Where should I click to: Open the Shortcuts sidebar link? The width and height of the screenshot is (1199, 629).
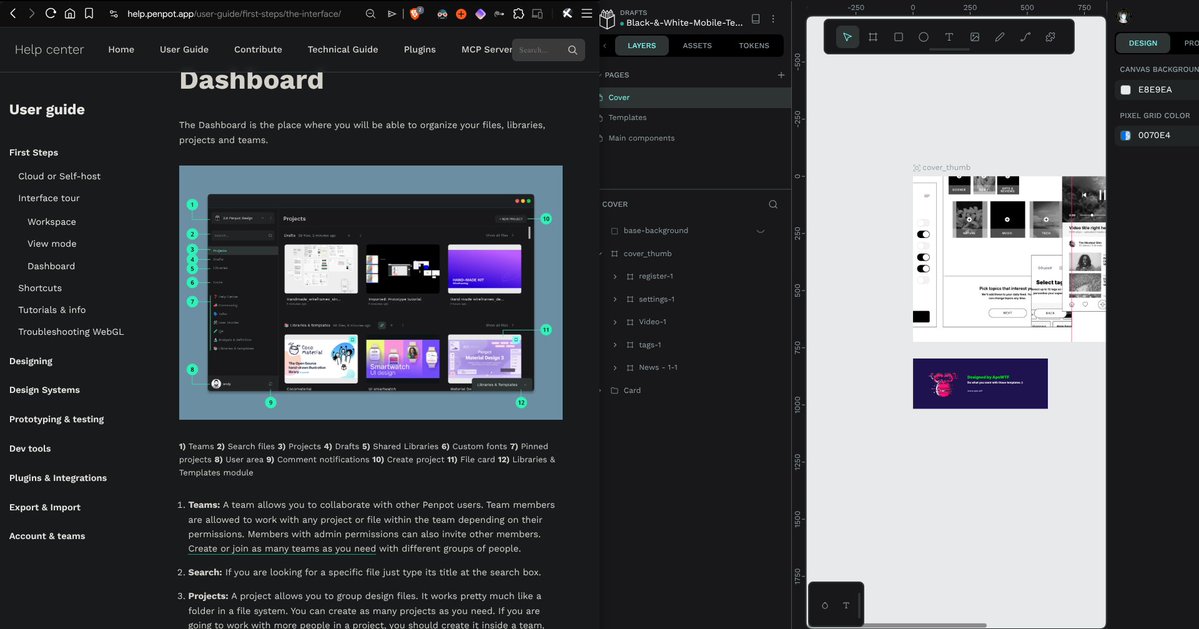point(40,288)
